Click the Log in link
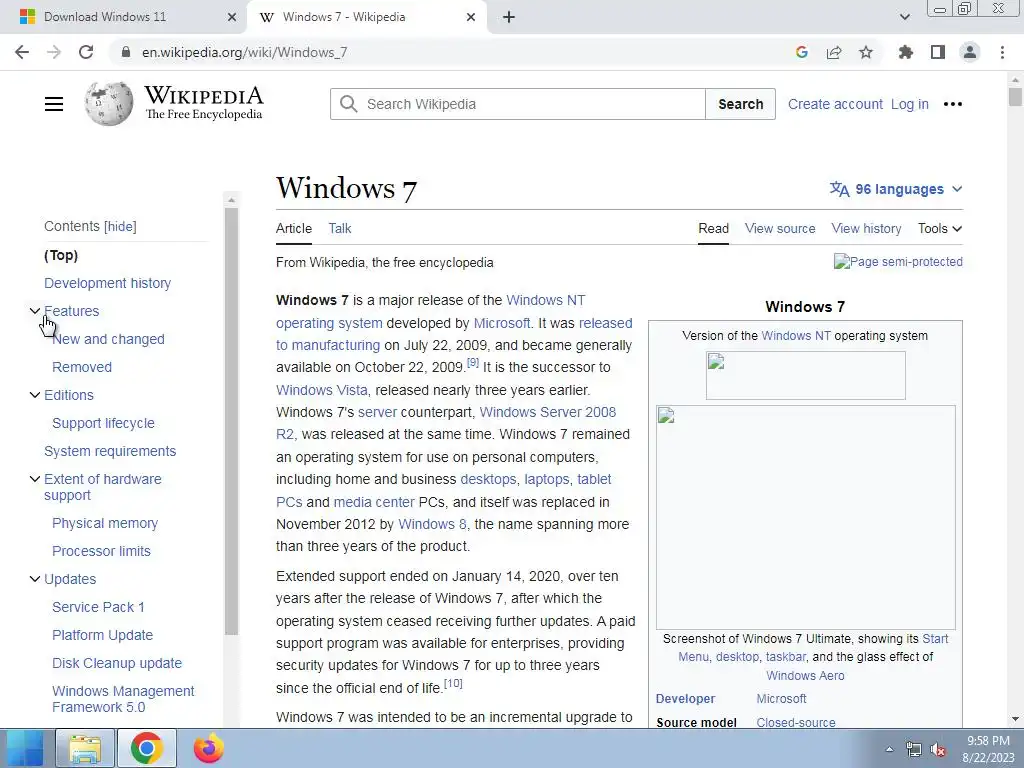 [910, 104]
